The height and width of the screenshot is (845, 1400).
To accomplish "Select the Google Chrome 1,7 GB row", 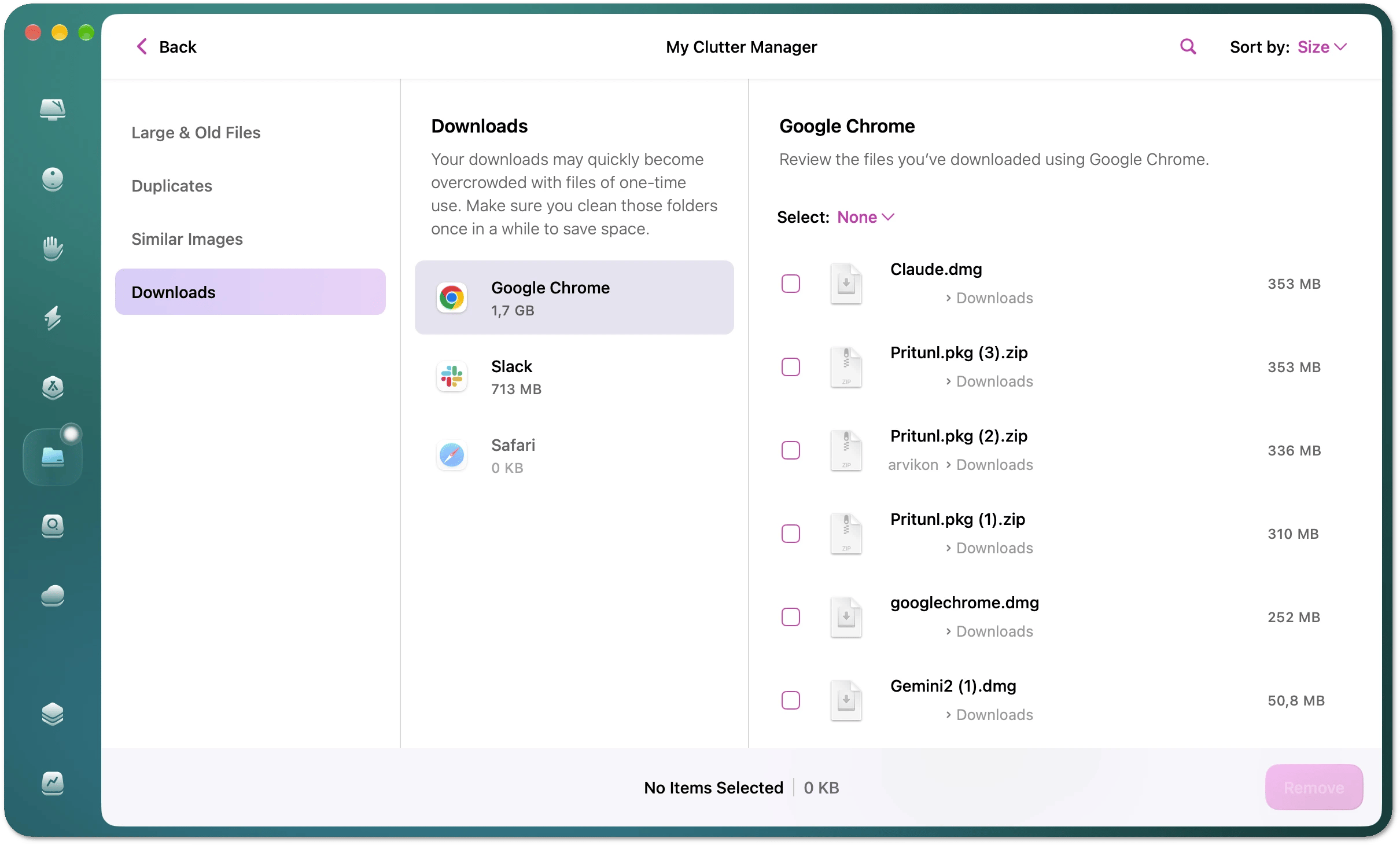I will point(574,297).
